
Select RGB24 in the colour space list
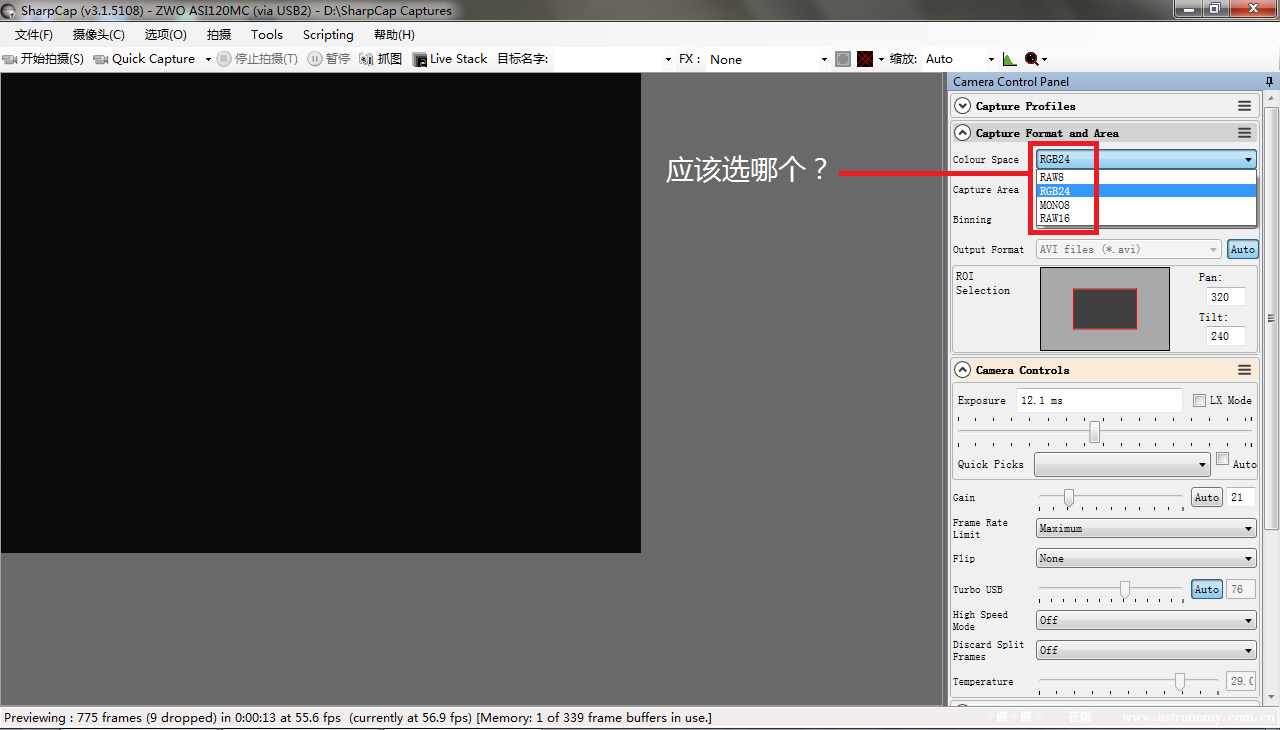coord(1146,191)
